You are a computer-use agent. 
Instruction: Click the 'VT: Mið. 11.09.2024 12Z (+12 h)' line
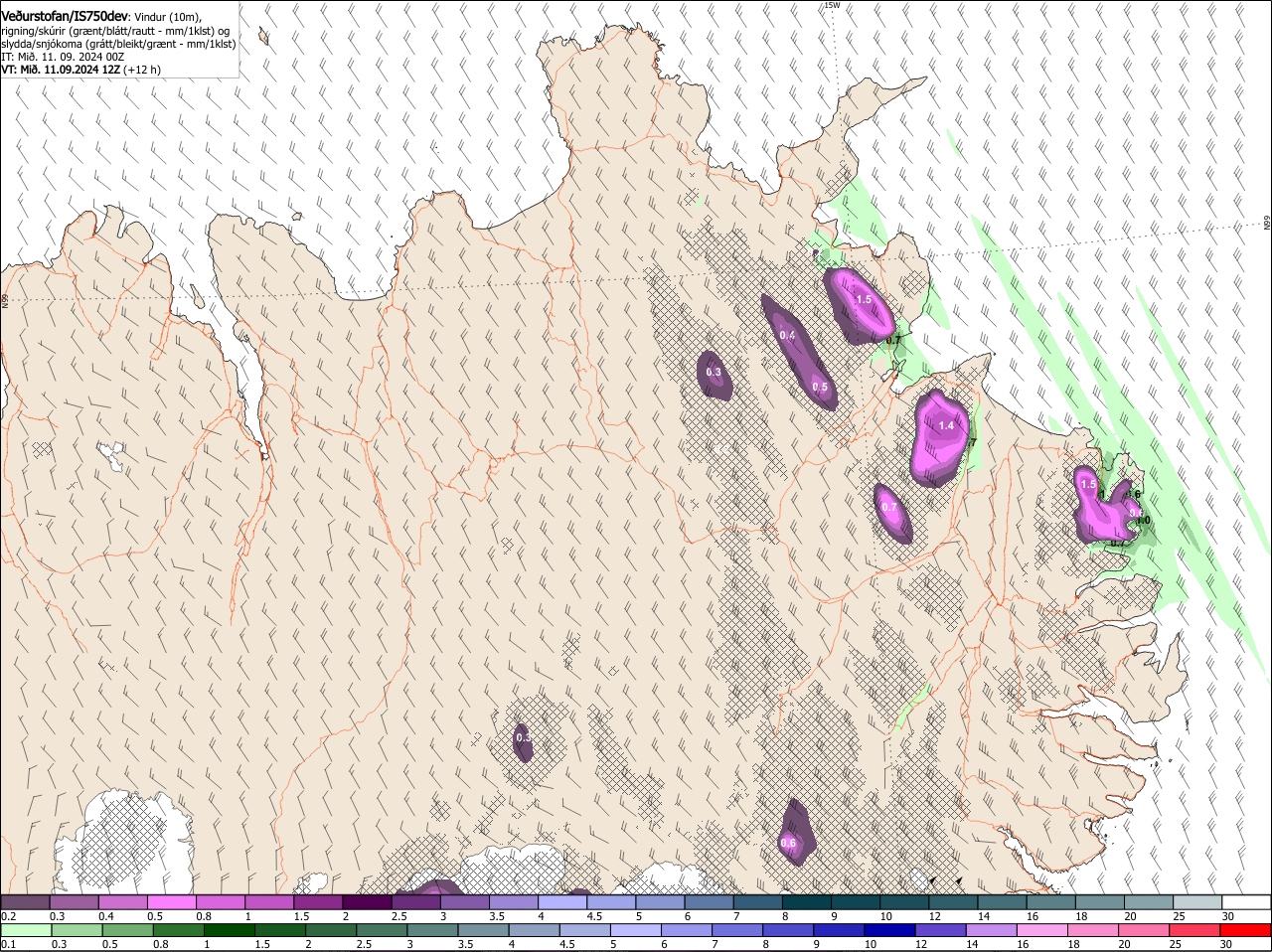point(80,70)
